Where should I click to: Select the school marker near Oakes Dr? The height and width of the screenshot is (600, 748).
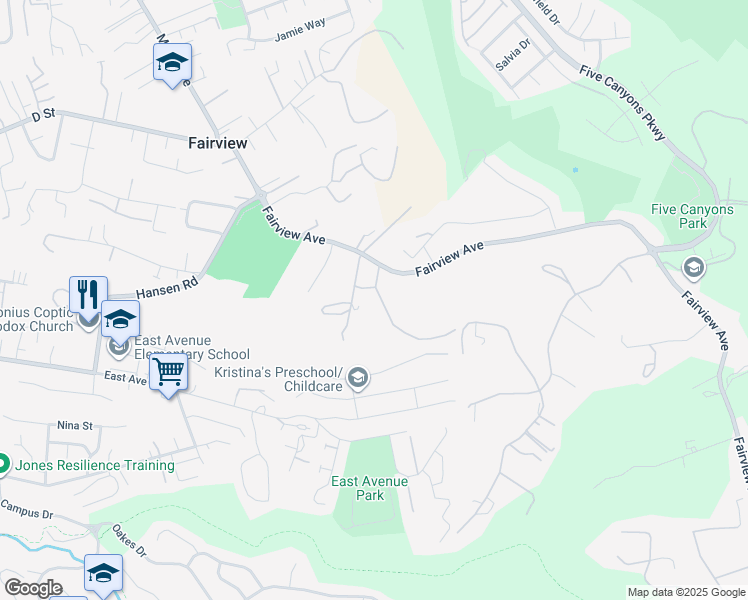[x=104, y=576]
